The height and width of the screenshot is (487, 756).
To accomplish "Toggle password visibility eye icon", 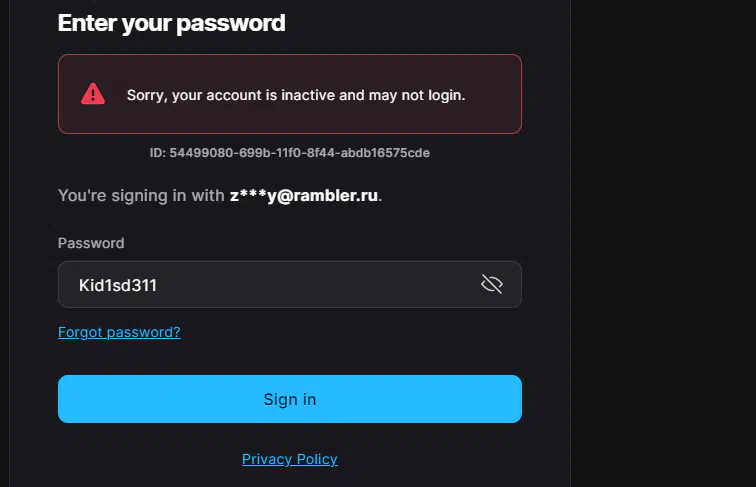I will (x=492, y=284).
